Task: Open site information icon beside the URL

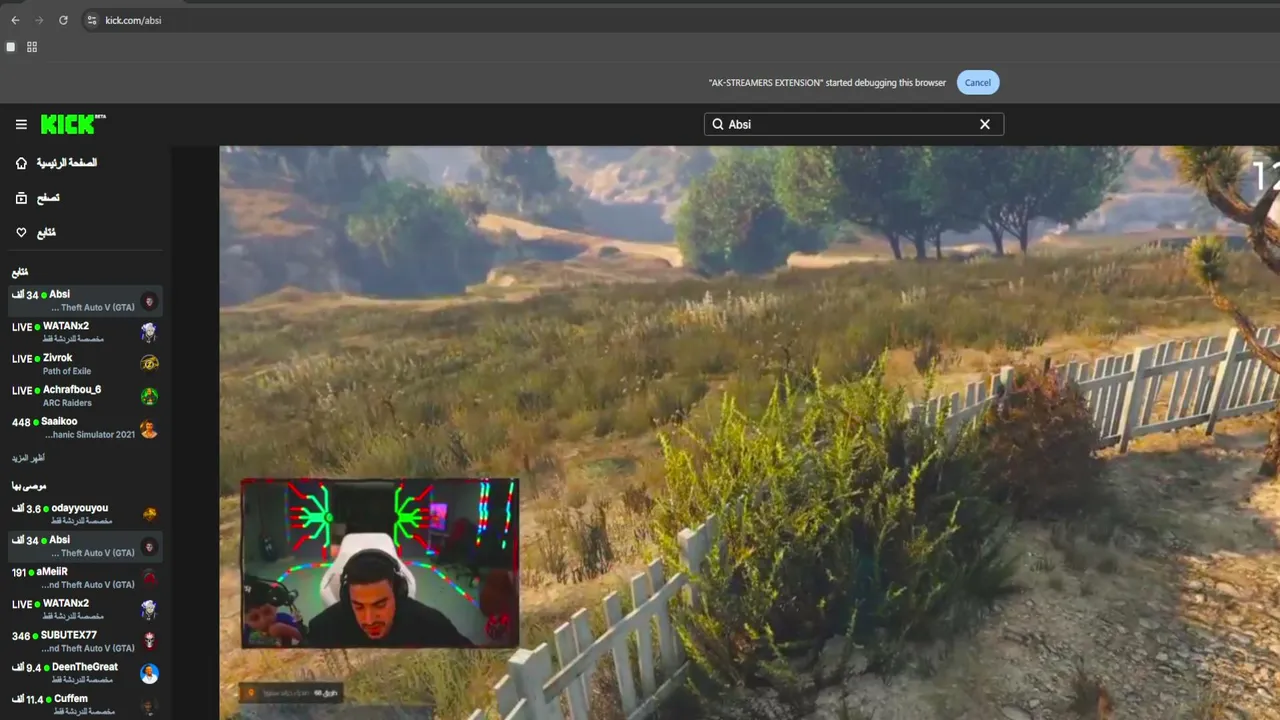Action: pos(91,20)
